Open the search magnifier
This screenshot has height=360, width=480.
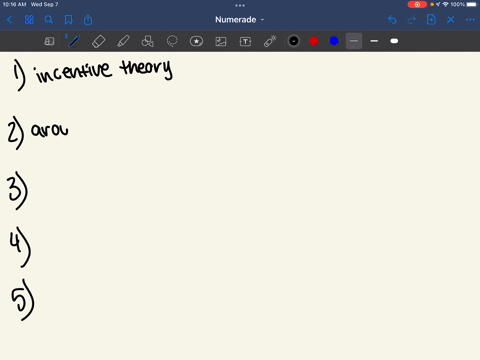49,20
